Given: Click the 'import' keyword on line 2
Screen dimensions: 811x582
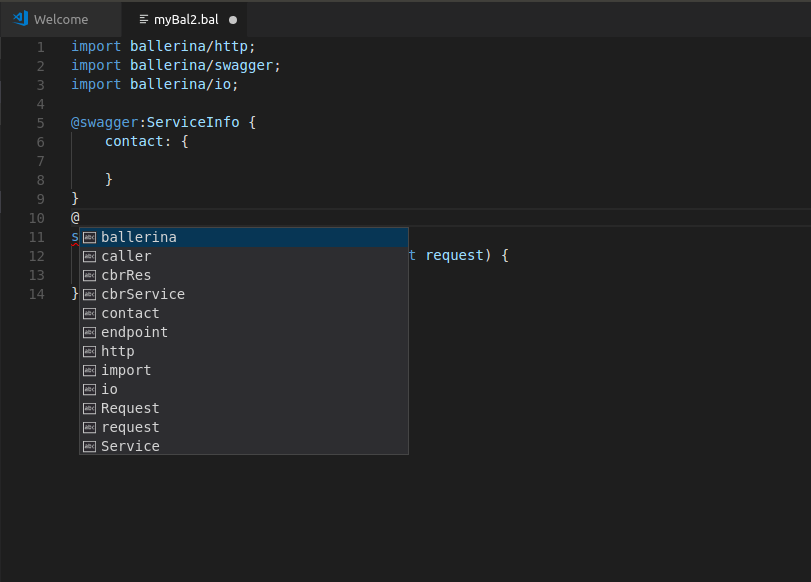Looking at the screenshot, I should [x=96, y=66].
